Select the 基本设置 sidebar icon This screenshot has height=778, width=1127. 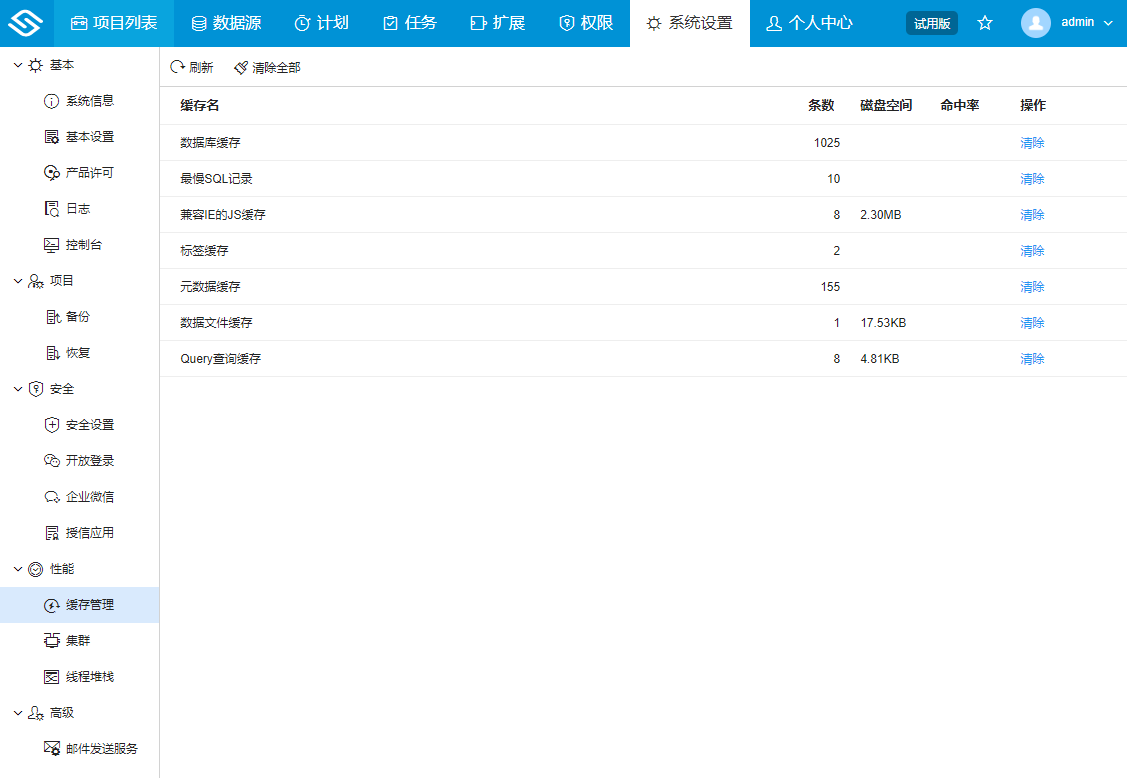point(49,136)
